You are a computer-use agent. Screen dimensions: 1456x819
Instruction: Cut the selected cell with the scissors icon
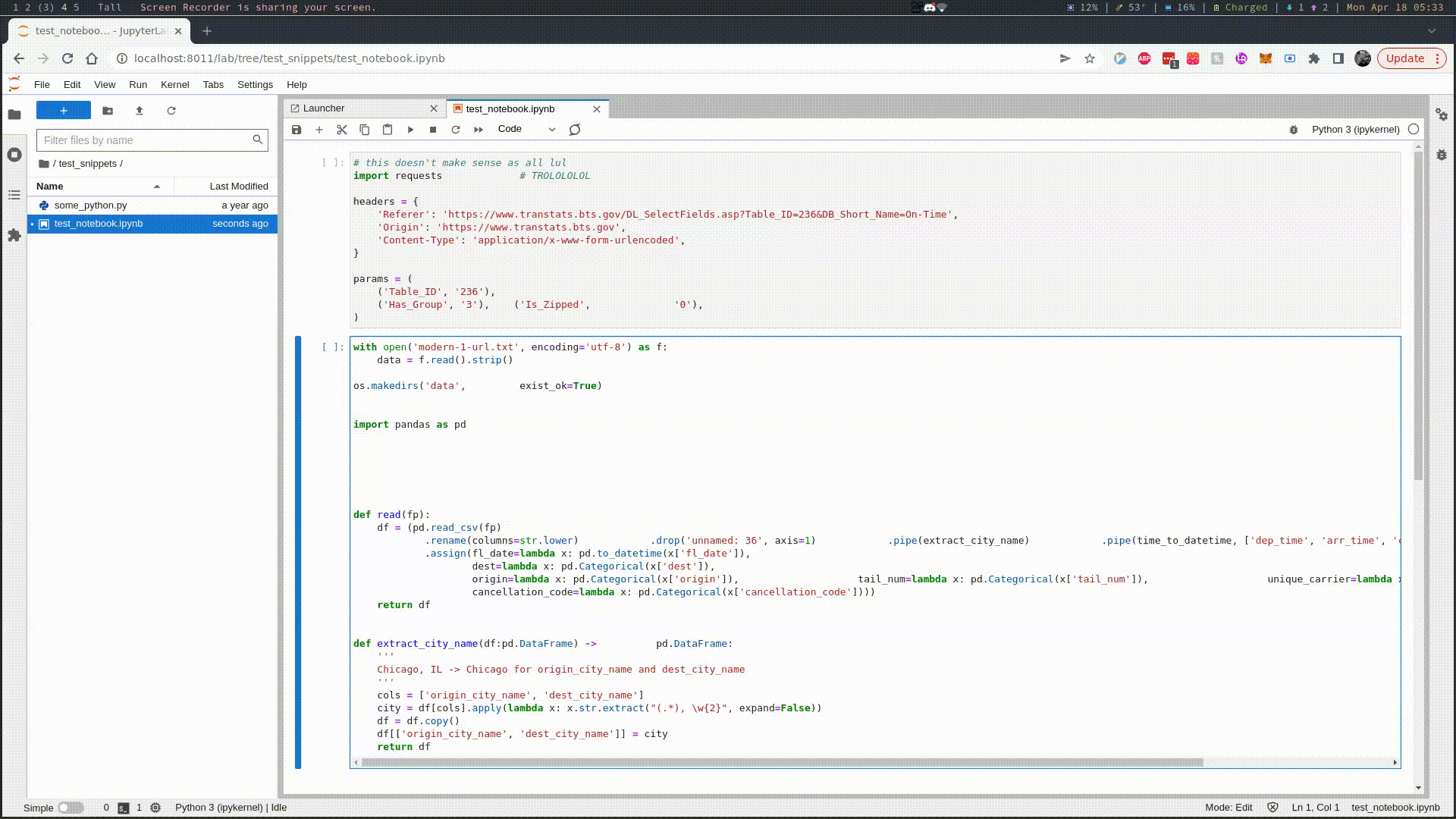[341, 129]
